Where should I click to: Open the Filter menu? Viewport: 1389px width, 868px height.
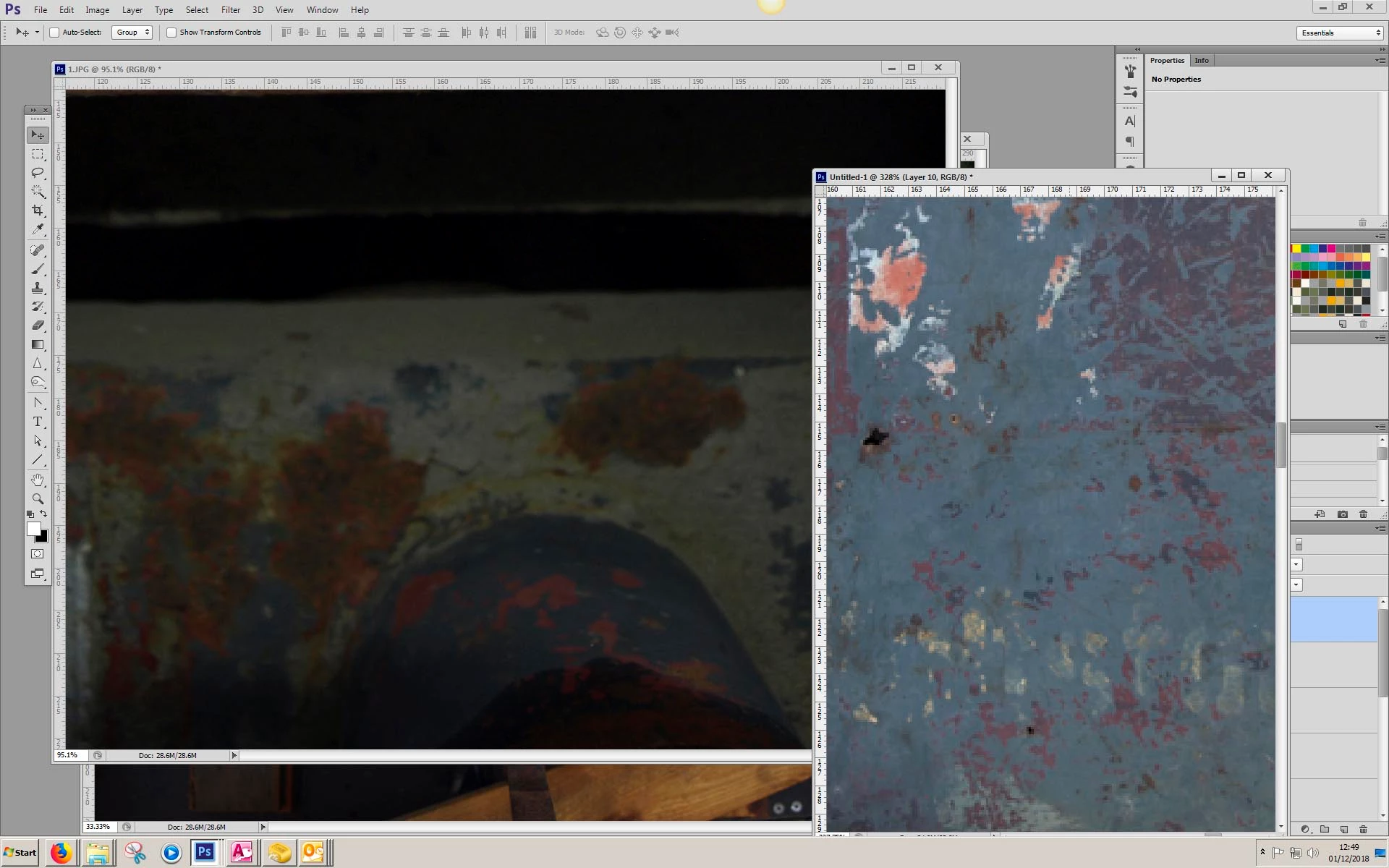pyautogui.click(x=231, y=10)
